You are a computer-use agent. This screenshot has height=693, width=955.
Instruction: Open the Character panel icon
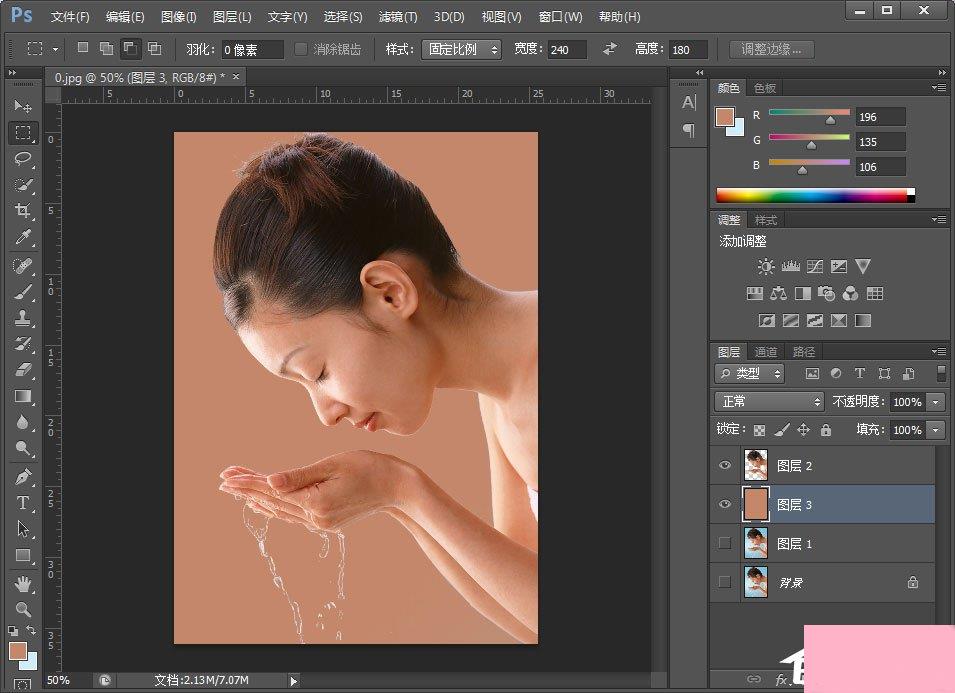click(689, 102)
